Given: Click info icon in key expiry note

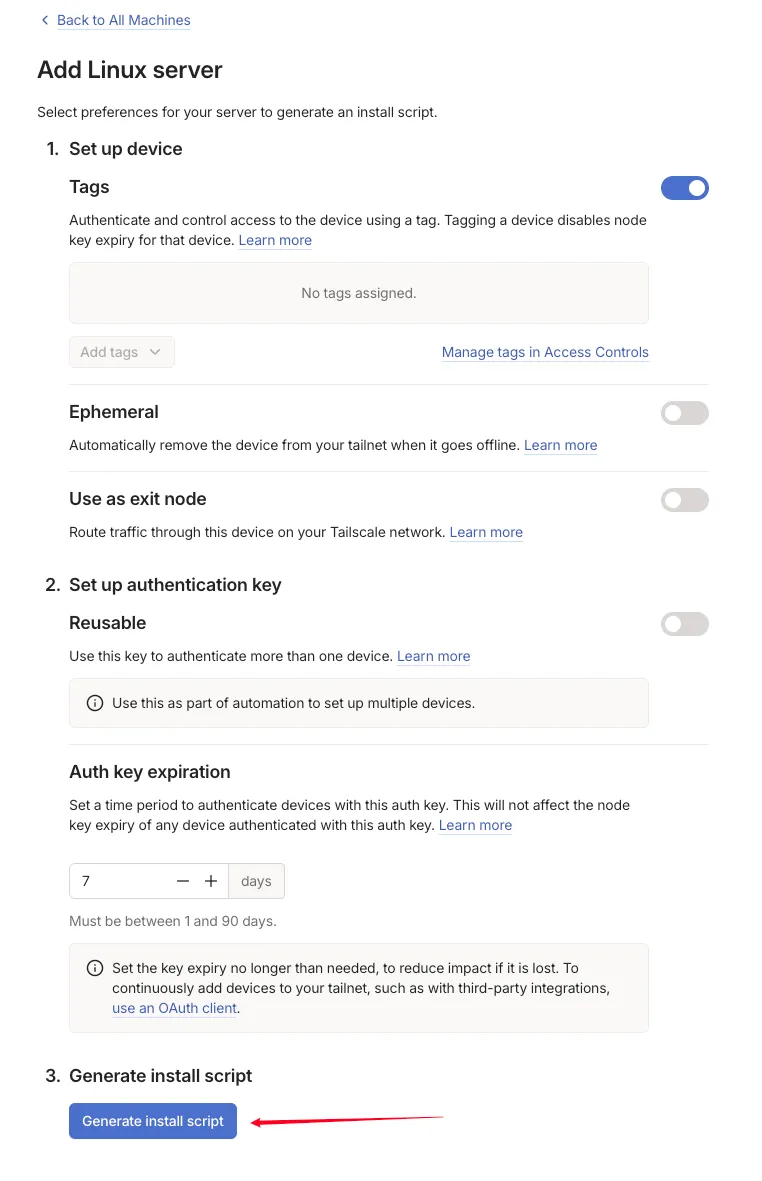Looking at the screenshot, I should [95, 968].
